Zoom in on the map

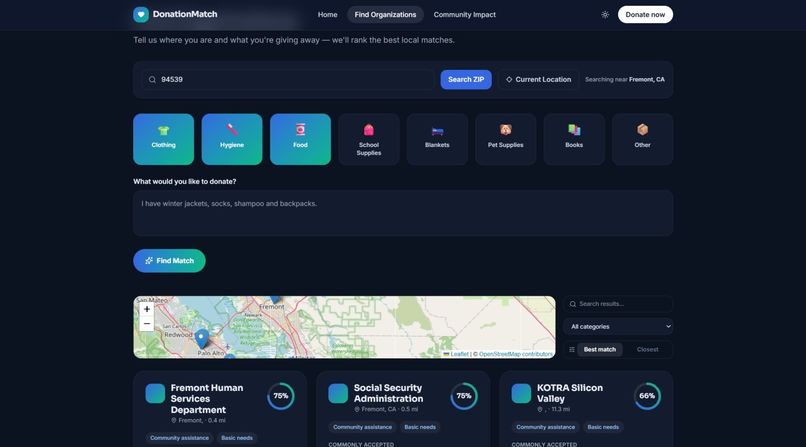[146, 309]
